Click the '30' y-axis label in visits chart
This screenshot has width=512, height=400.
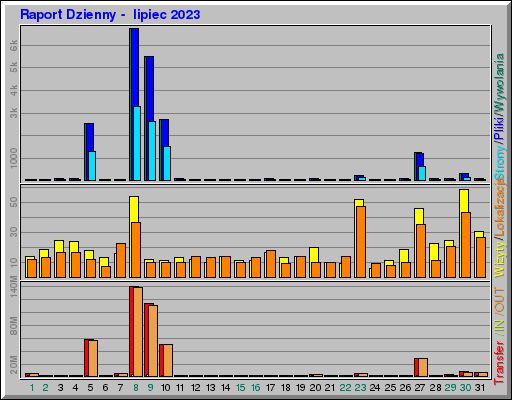pos(14,232)
